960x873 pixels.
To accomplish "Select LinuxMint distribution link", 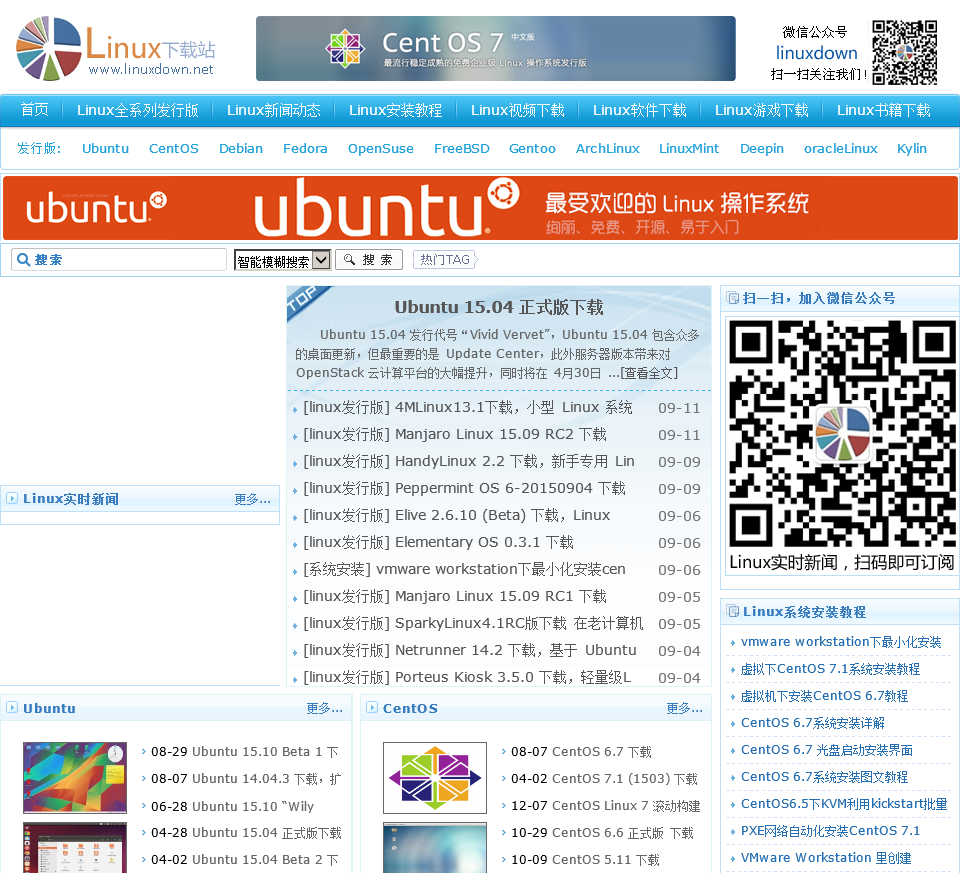I will tap(689, 148).
